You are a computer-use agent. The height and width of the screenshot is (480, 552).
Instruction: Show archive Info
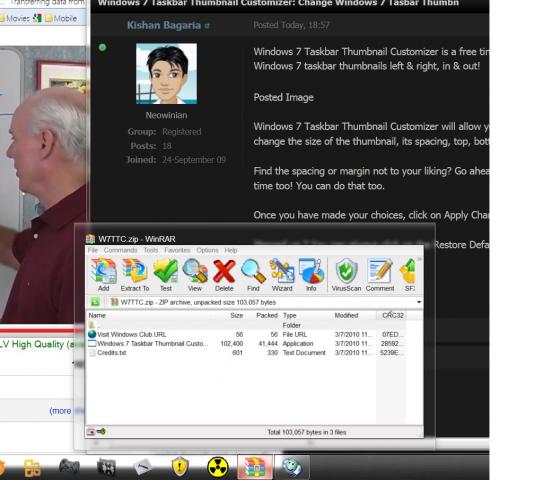click(x=311, y=275)
